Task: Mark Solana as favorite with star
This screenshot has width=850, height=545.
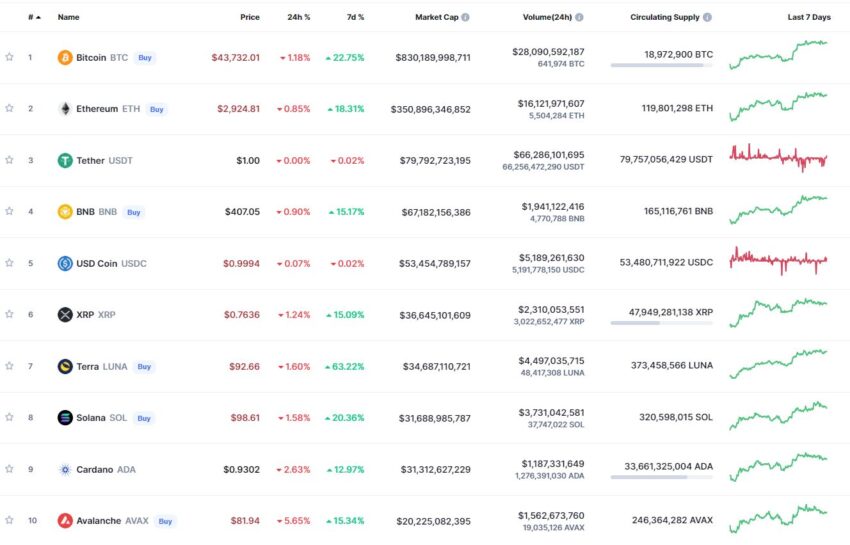Action: point(9,417)
